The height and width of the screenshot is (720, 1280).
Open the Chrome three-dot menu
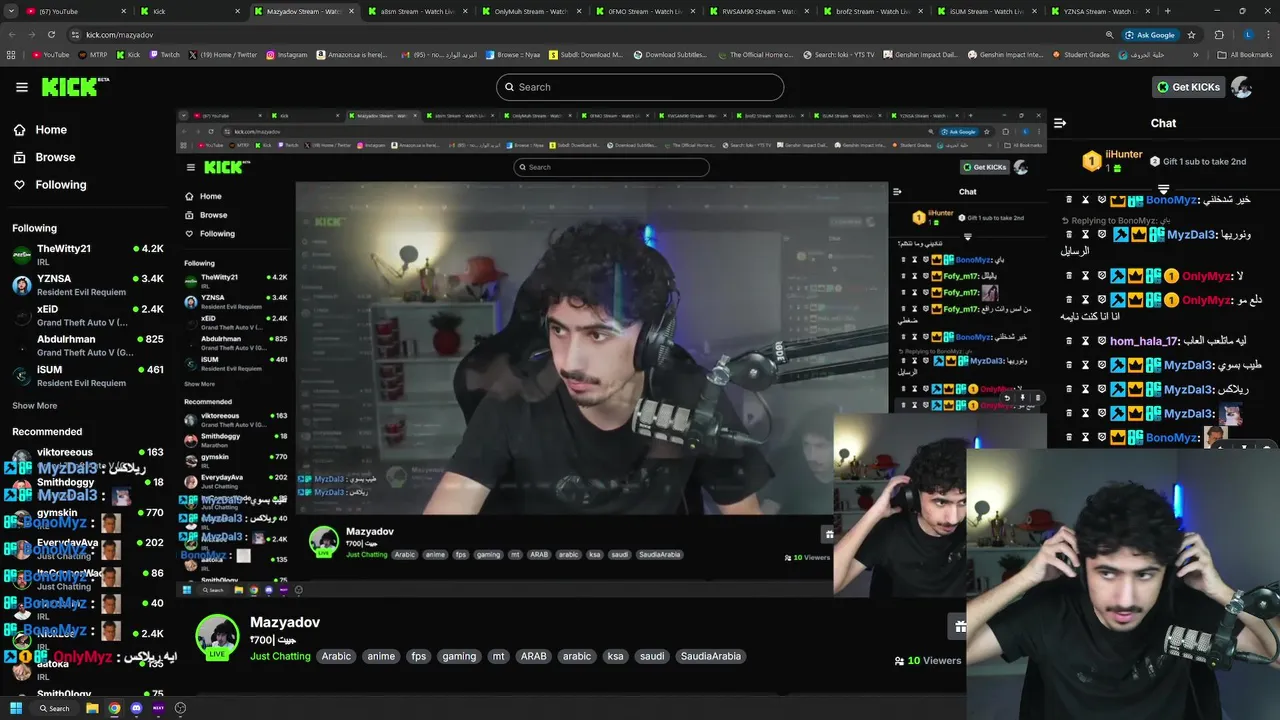1267,34
